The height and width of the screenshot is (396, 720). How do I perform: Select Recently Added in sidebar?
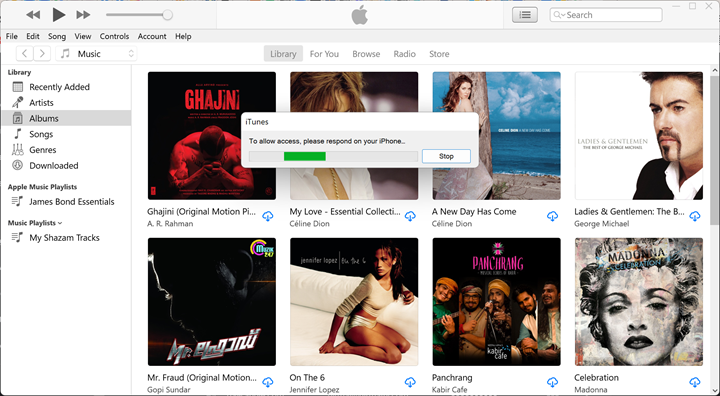(66, 87)
